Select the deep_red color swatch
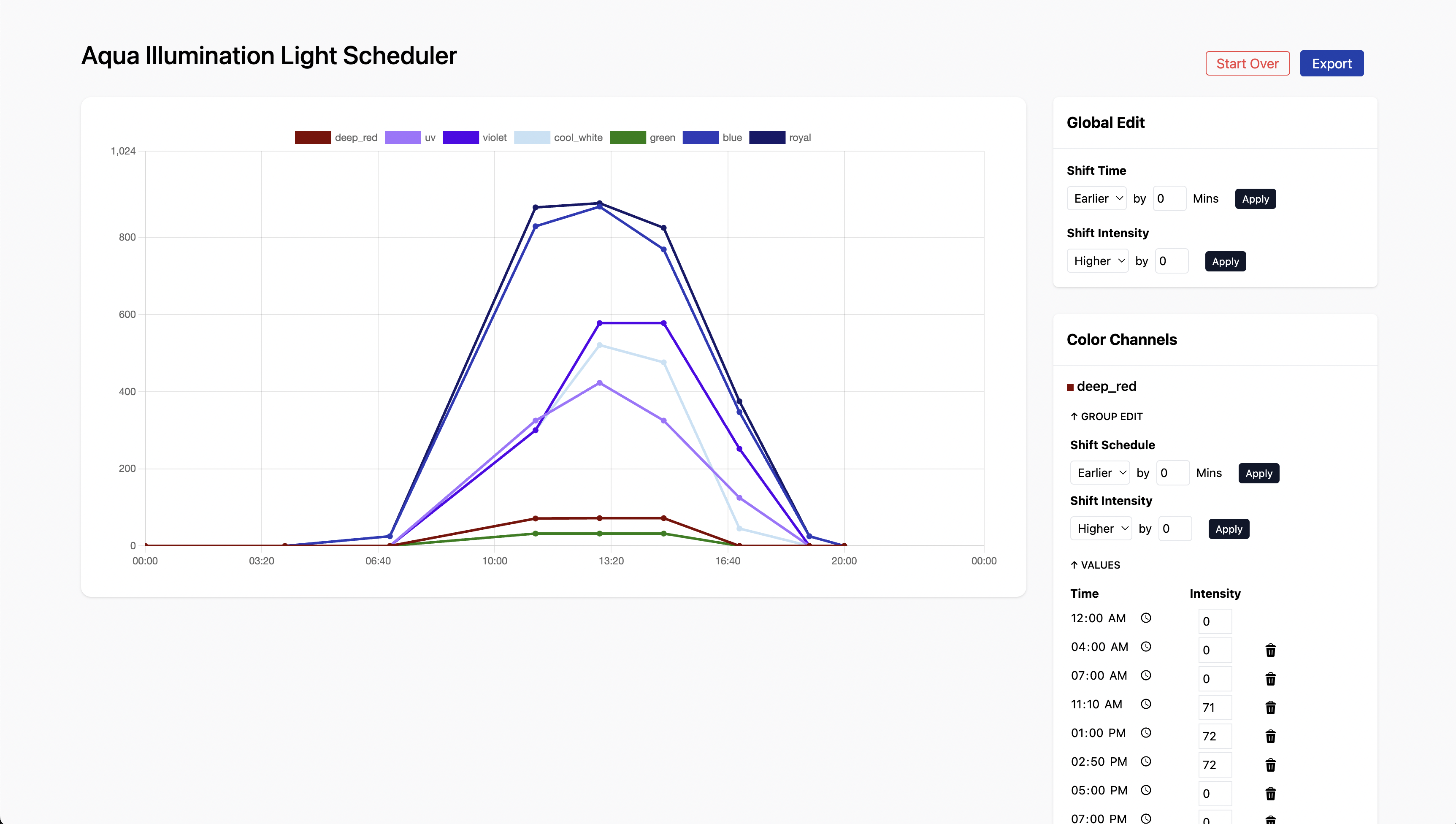This screenshot has width=1456, height=824. (x=1071, y=387)
